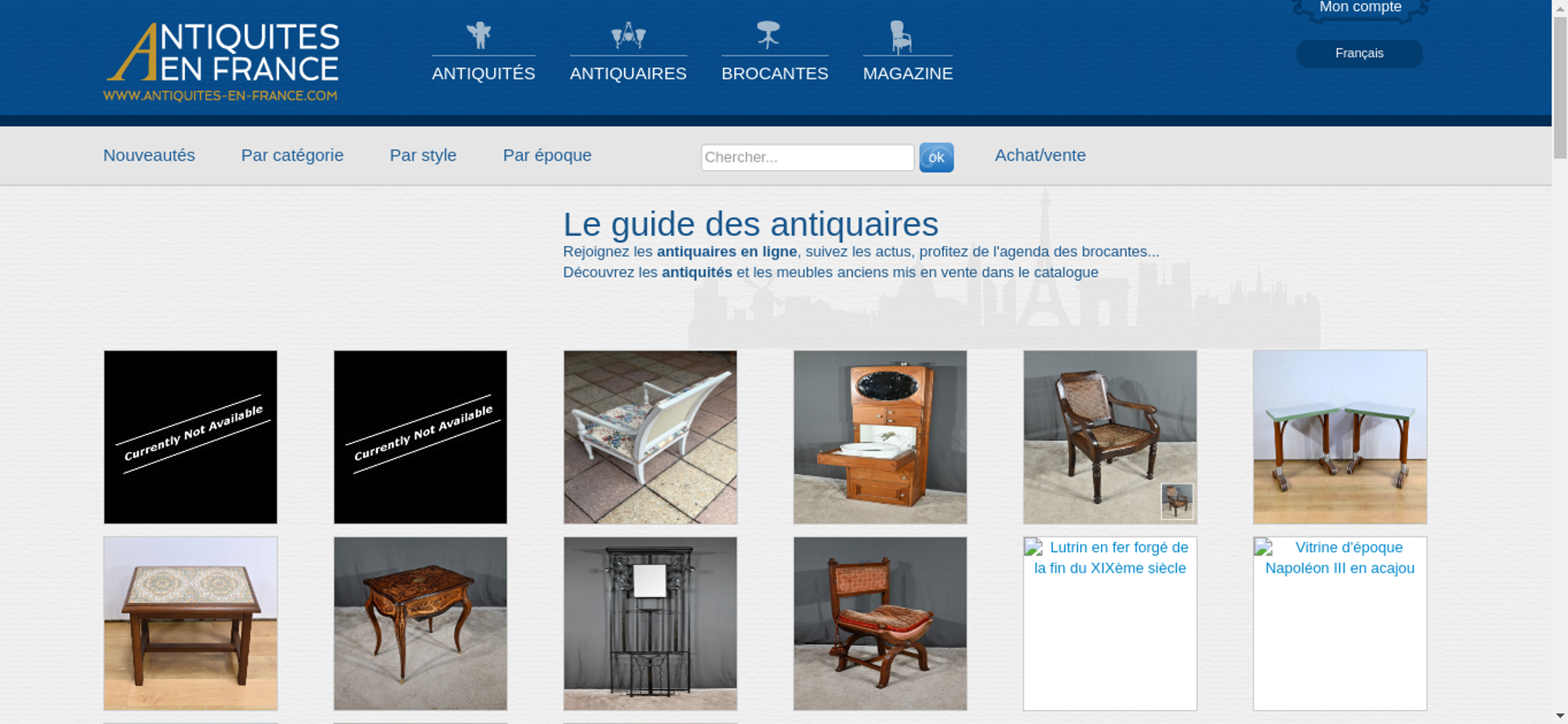This screenshot has width=1568, height=724.
Task: Click the chandelier icon above Antiquaires
Action: [628, 35]
